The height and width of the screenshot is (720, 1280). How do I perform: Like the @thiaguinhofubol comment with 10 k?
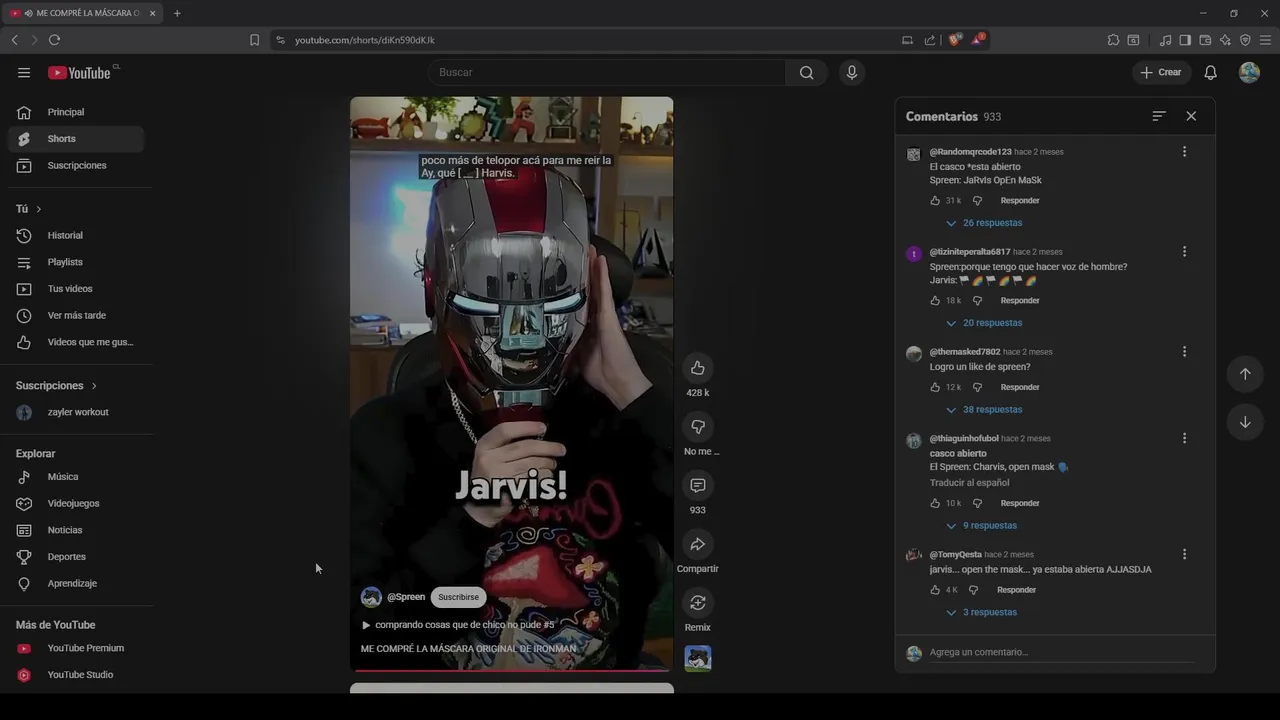pyautogui.click(x=935, y=503)
